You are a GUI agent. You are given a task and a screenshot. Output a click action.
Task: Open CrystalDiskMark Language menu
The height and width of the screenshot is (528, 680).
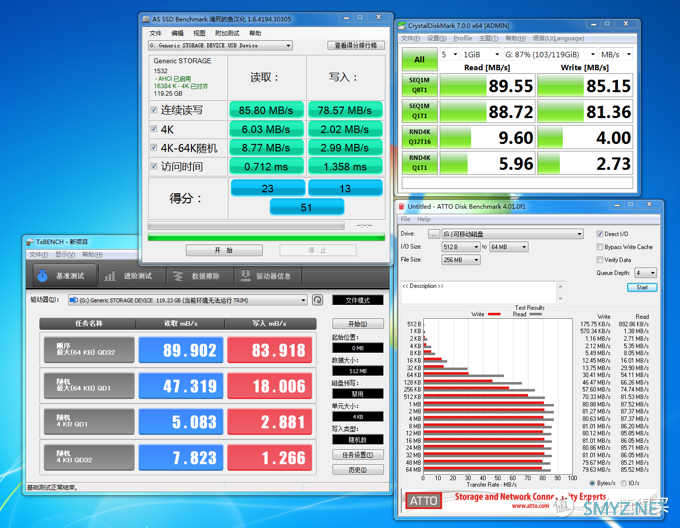click(x=558, y=39)
